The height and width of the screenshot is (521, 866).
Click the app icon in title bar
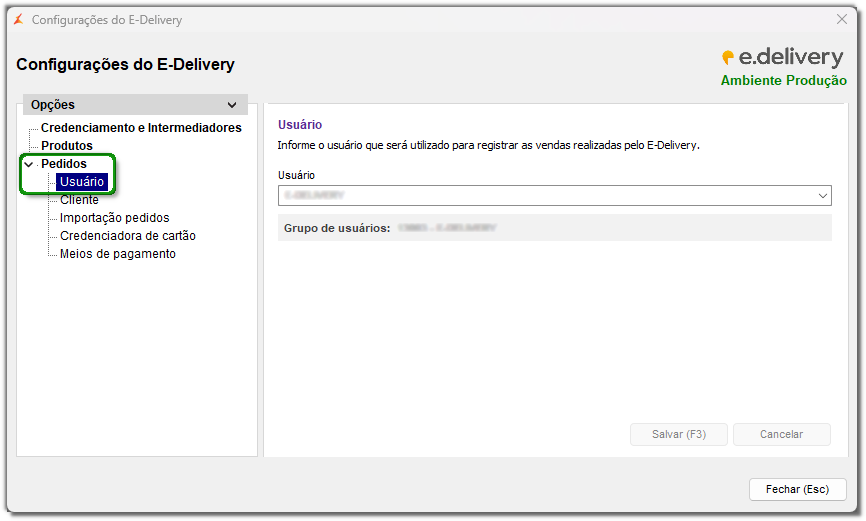pos(19,20)
